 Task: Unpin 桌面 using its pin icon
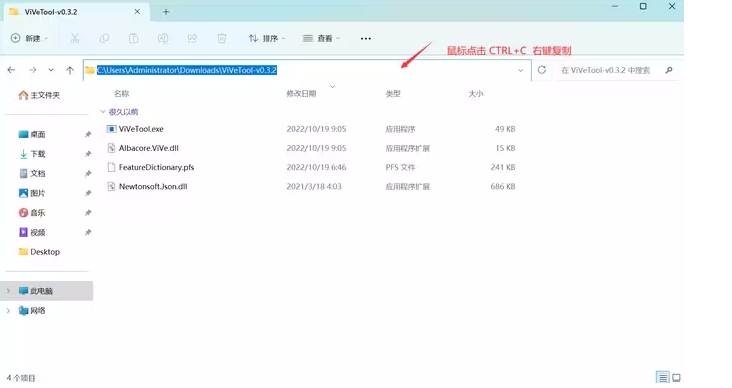tap(88, 134)
